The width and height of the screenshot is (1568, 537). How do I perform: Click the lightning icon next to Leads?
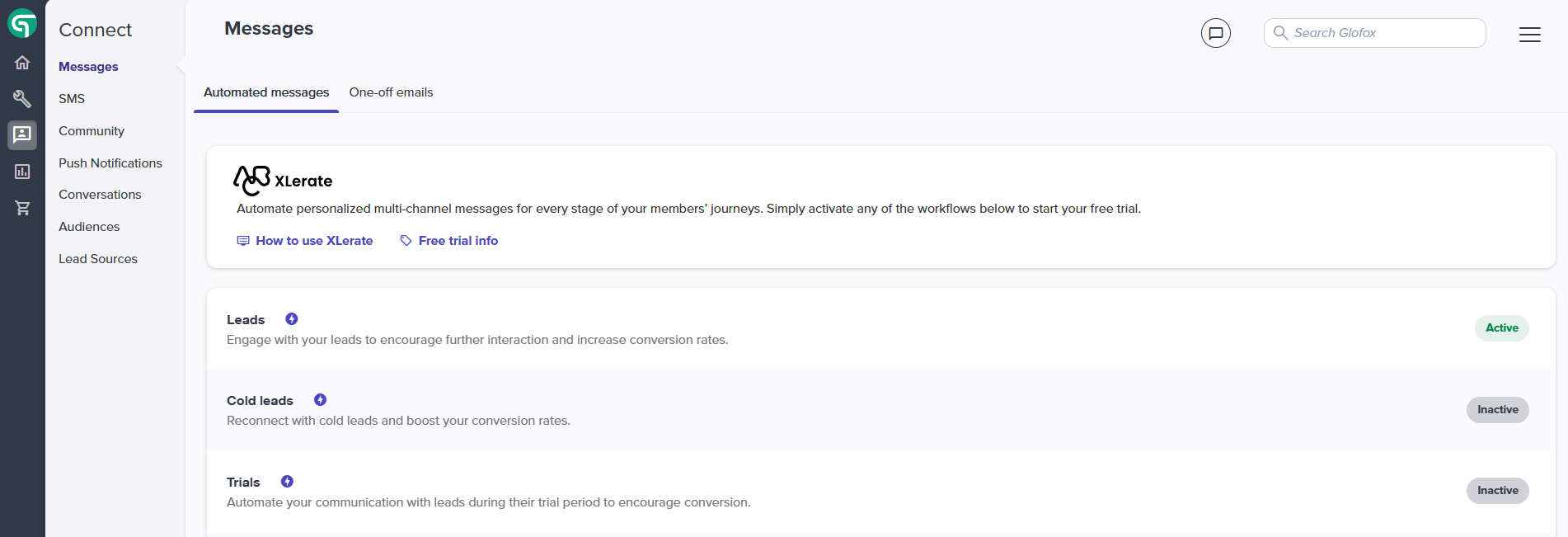point(292,319)
